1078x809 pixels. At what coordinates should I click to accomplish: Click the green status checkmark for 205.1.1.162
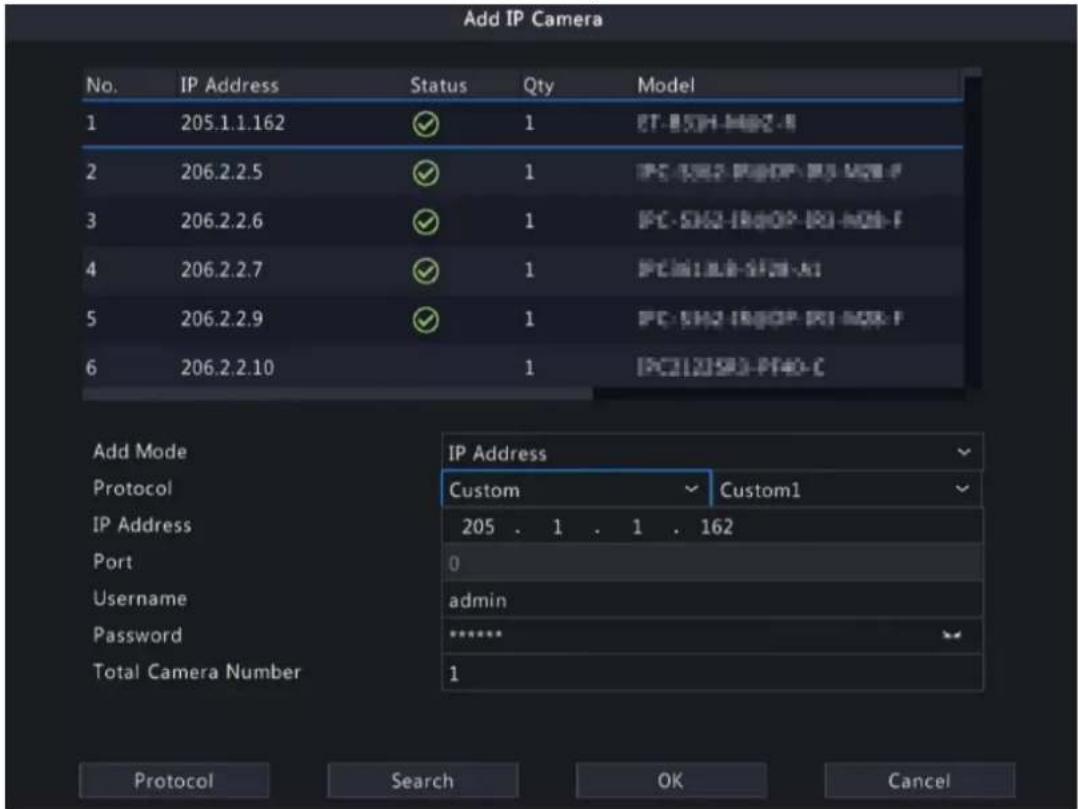(x=426, y=124)
